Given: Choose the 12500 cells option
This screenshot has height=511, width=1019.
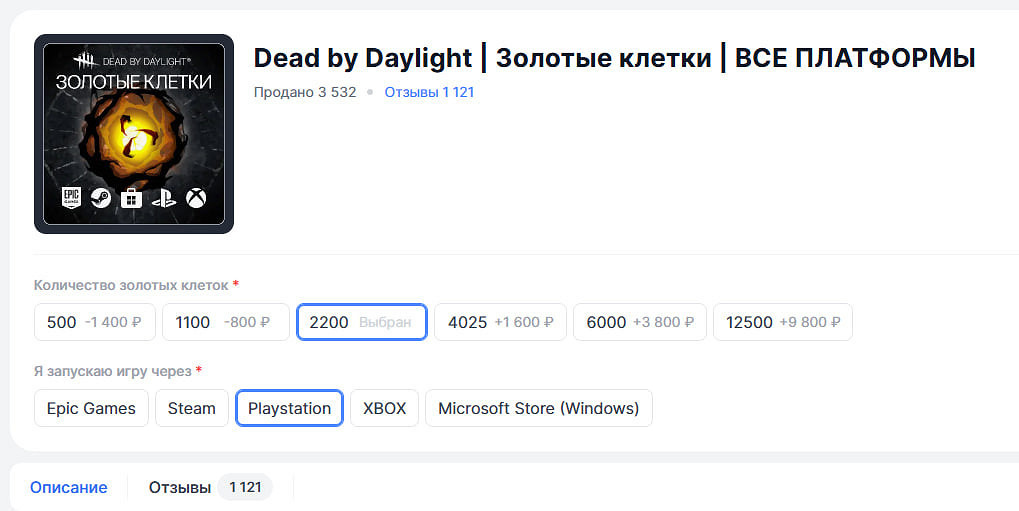Looking at the screenshot, I should (x=782, y=322).
